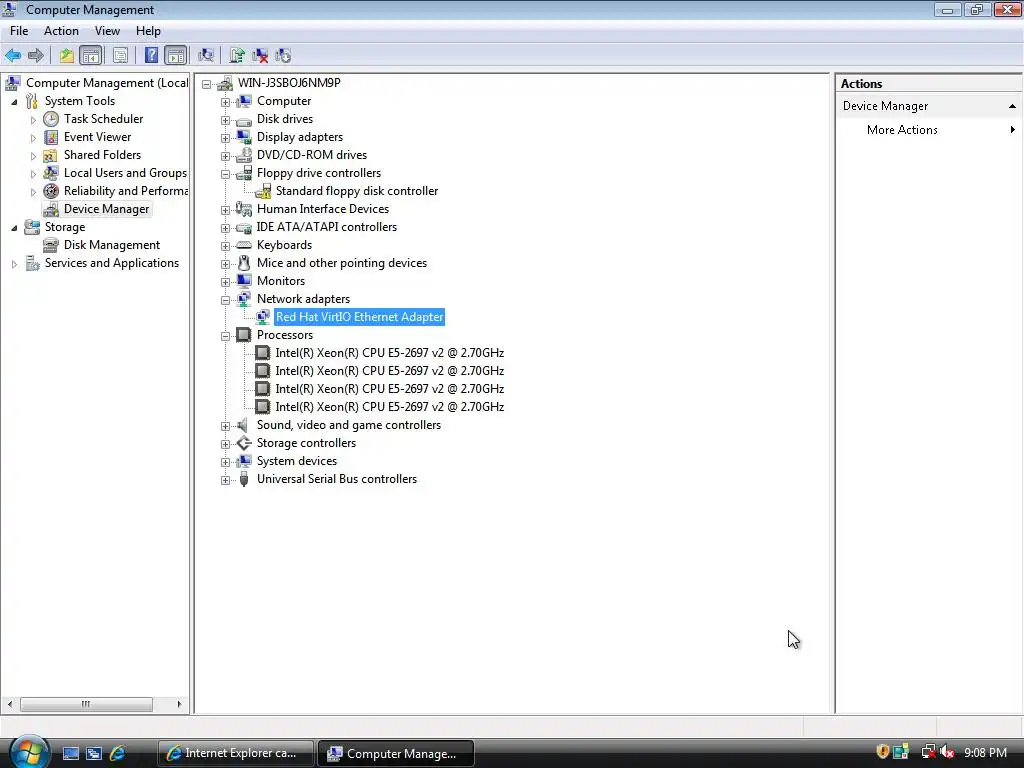
Task: Click the console tree scroll right arrow
Action: [x=179, y=704]
